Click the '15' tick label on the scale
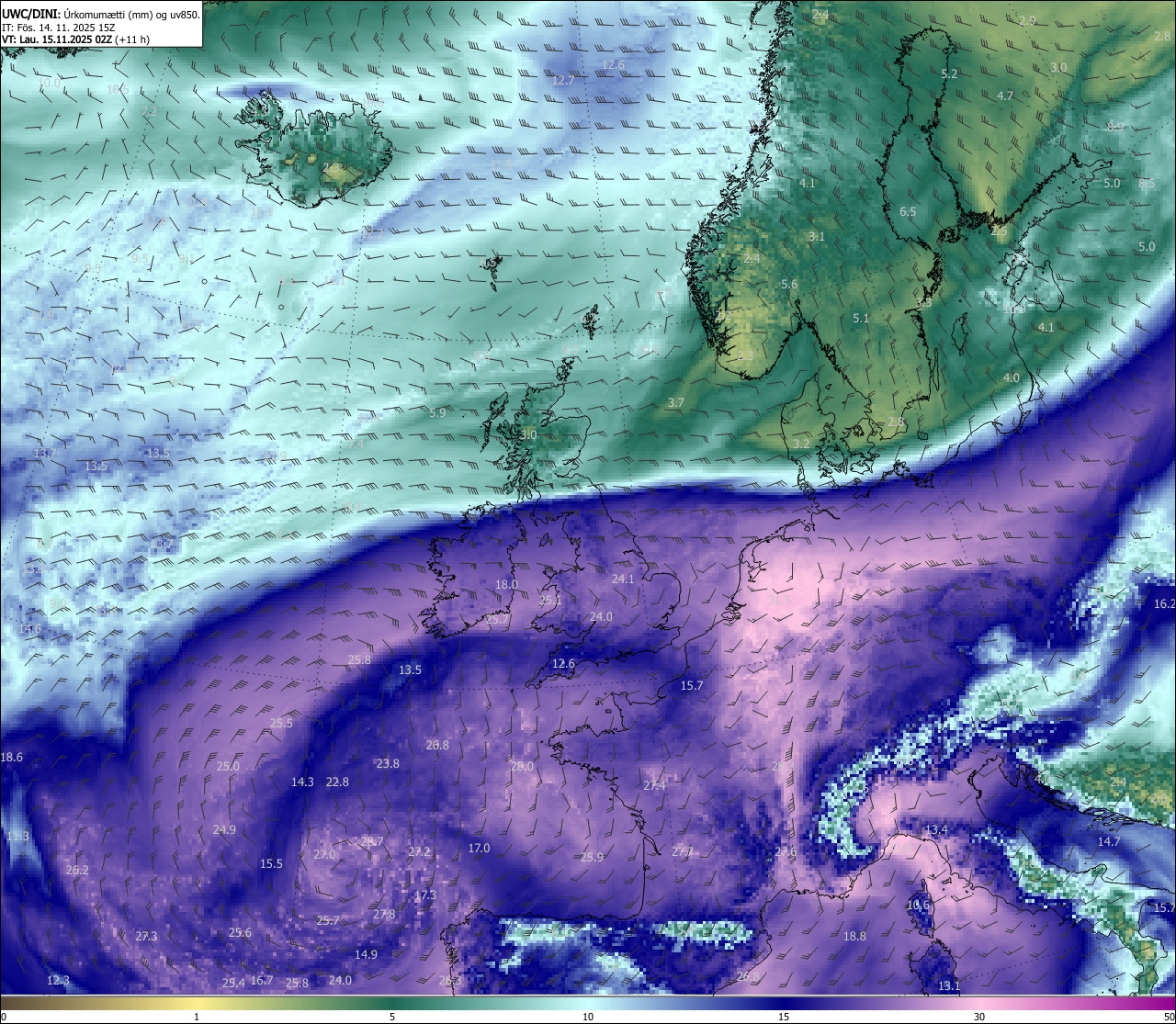This screenshot has height=1024, width=1176. [x=784, y=1017]
